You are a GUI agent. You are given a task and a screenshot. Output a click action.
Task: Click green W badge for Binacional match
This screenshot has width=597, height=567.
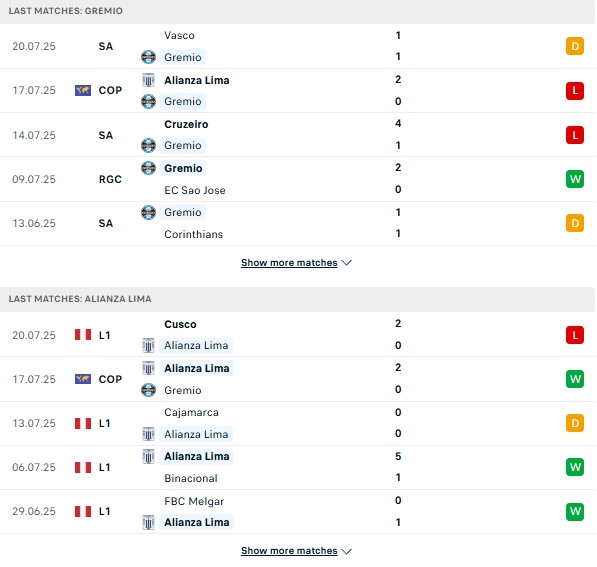pos(575,467)
